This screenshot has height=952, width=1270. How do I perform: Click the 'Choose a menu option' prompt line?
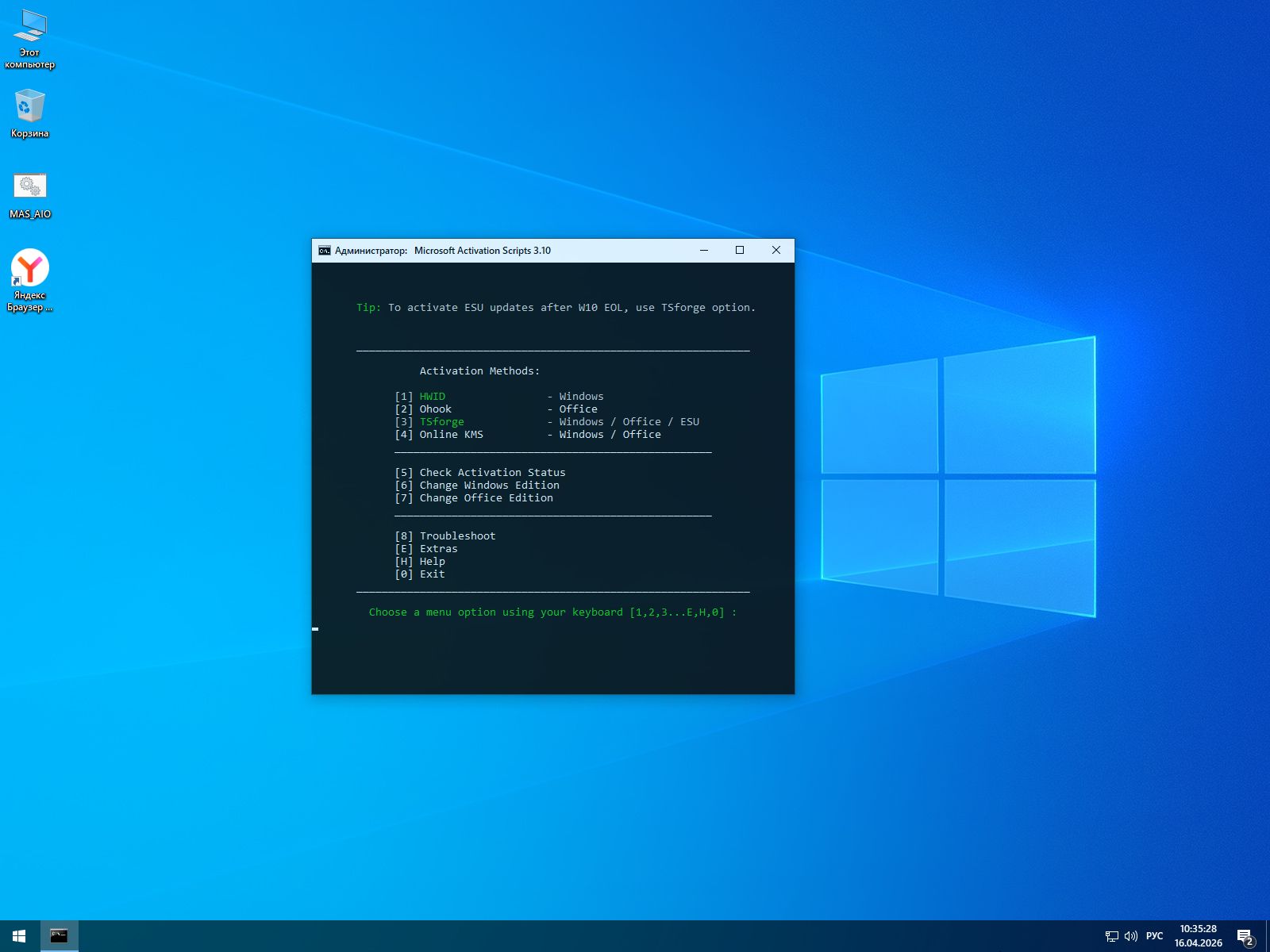(x=552, y=612)
